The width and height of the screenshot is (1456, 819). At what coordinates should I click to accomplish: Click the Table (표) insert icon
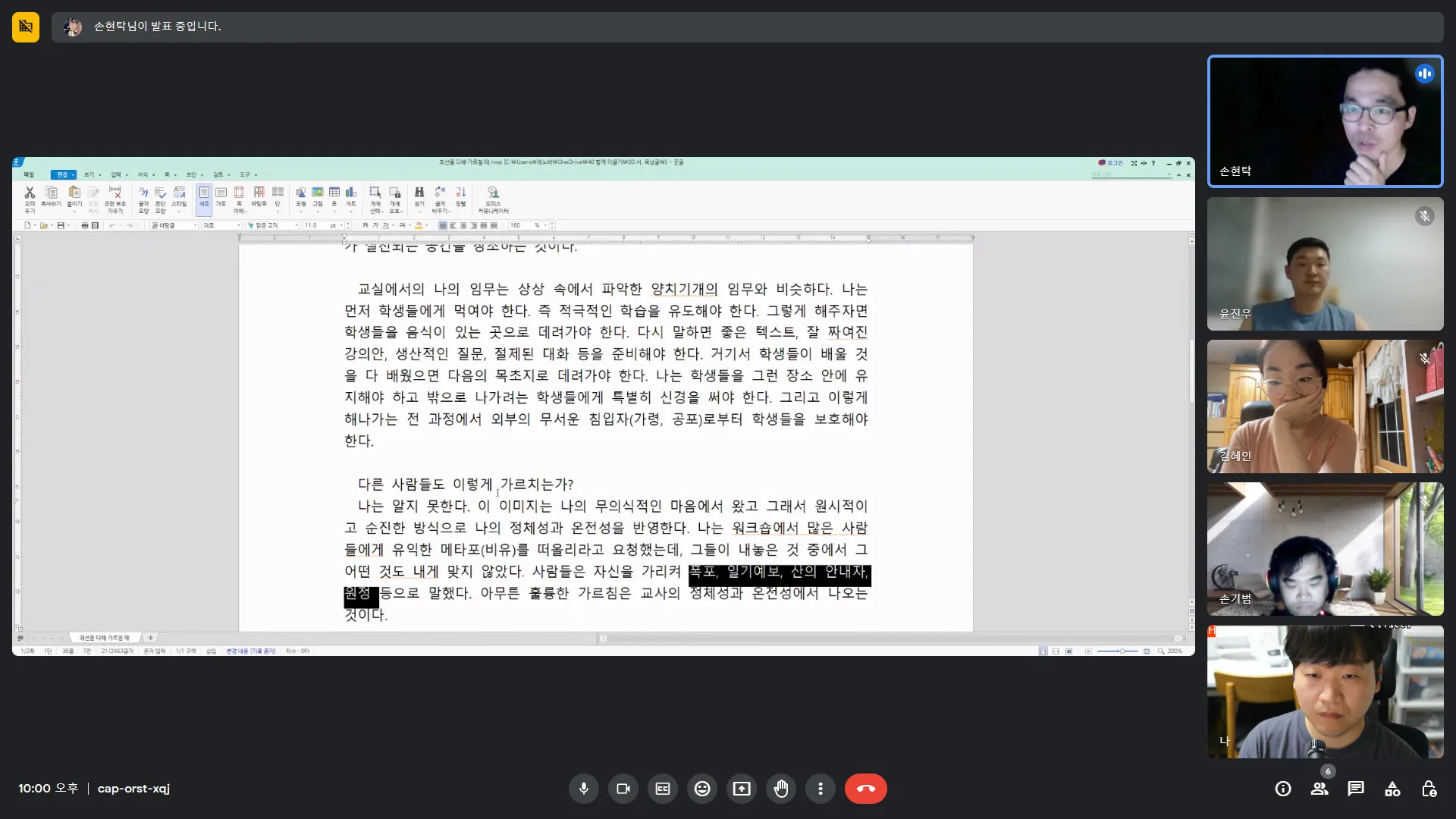click(334, 198)
